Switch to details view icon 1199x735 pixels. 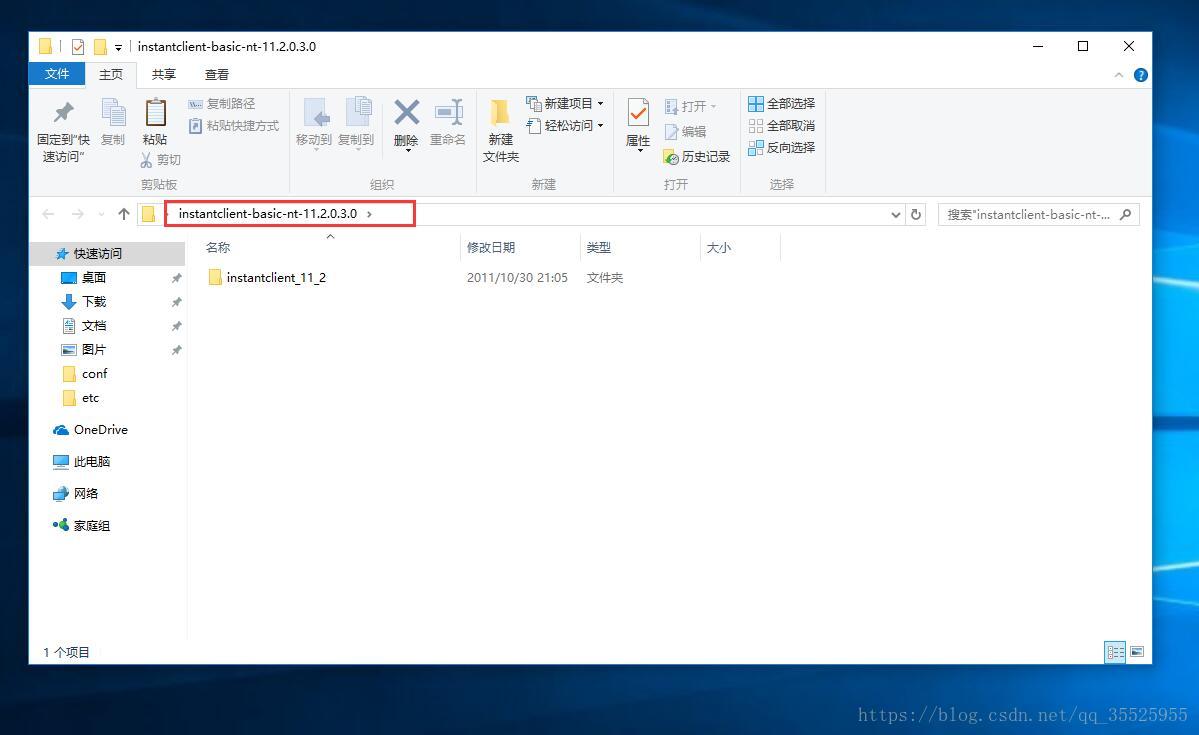(x=1116, y=652)
